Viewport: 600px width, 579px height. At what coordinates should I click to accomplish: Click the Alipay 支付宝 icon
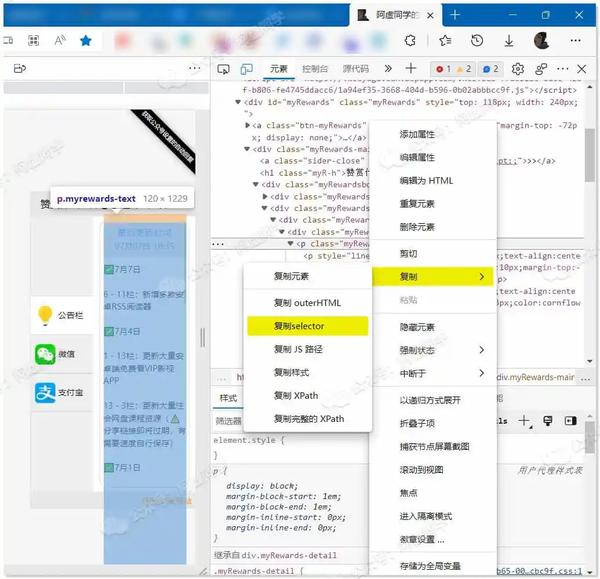pyautogui.click(x=45, y=393)
